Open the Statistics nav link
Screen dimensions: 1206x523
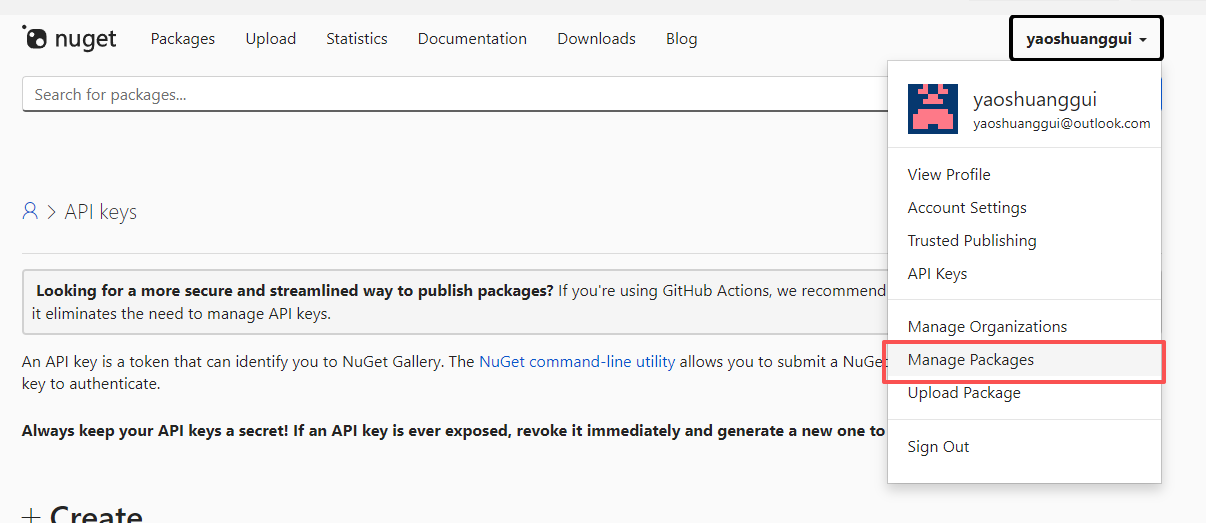pos(357,39)
